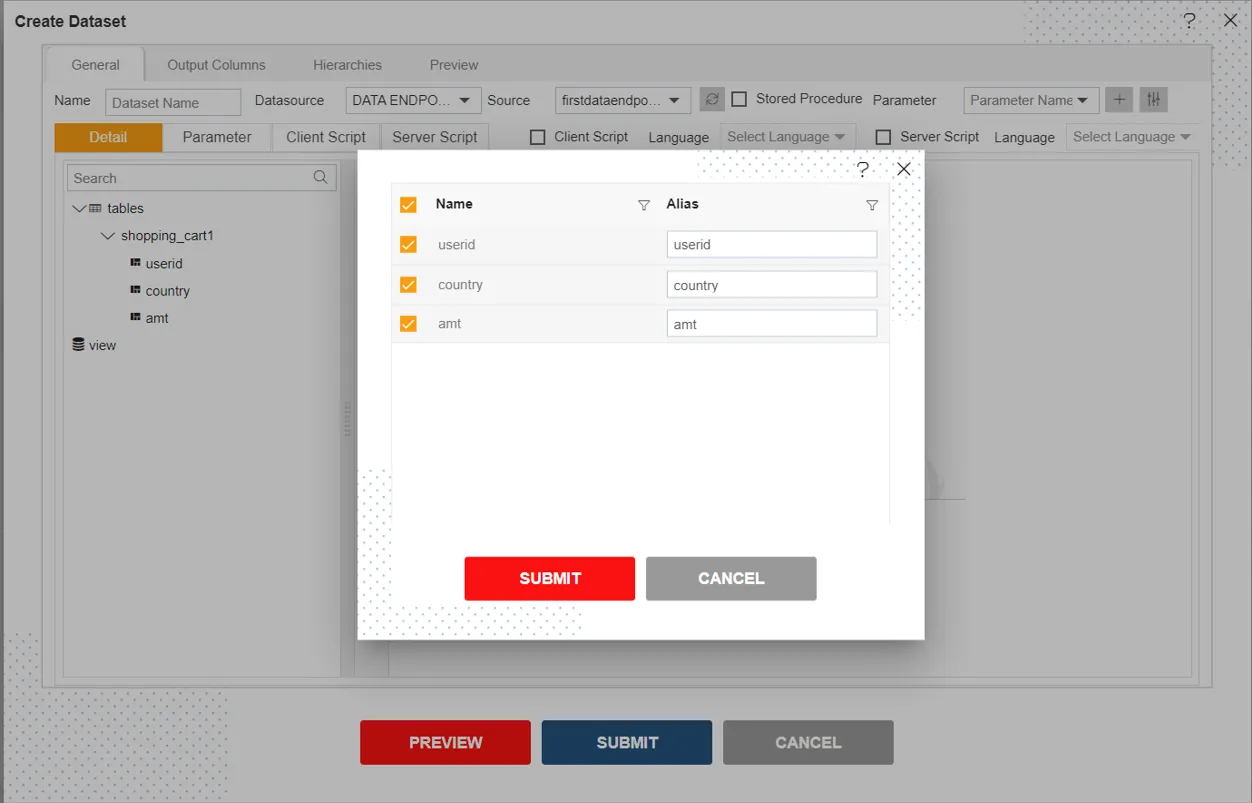Click the tree Search field
Screen dimensions: 1252x803
(x=202, y=178)
